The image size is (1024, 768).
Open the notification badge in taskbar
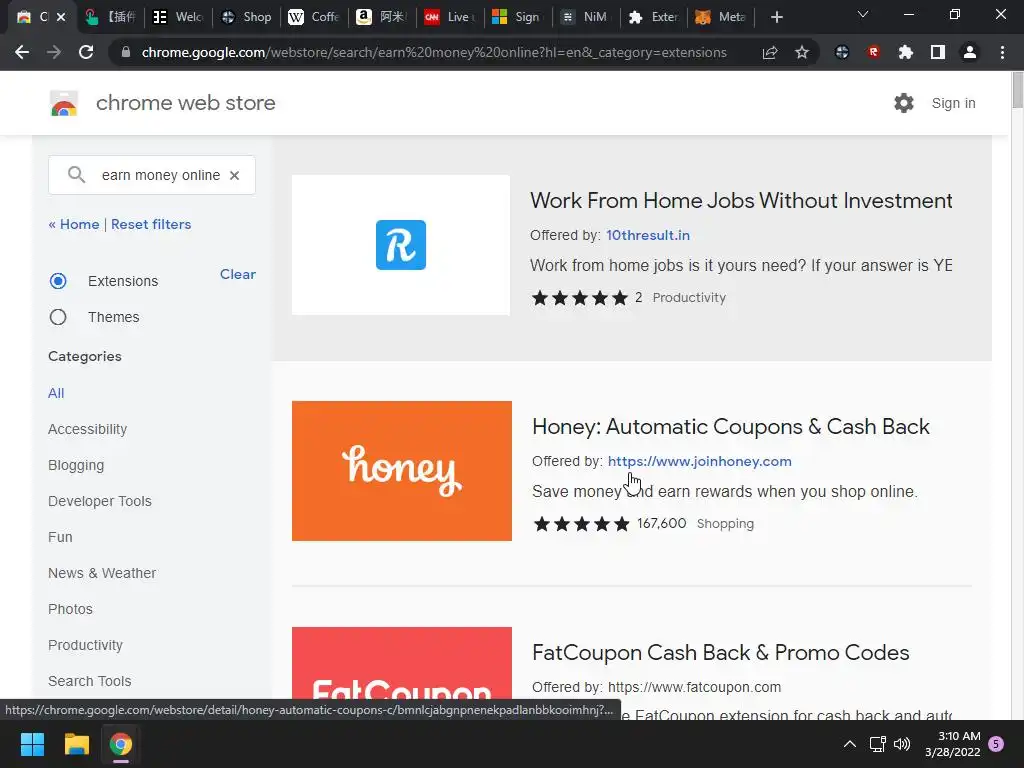click(x=996, y=744)
